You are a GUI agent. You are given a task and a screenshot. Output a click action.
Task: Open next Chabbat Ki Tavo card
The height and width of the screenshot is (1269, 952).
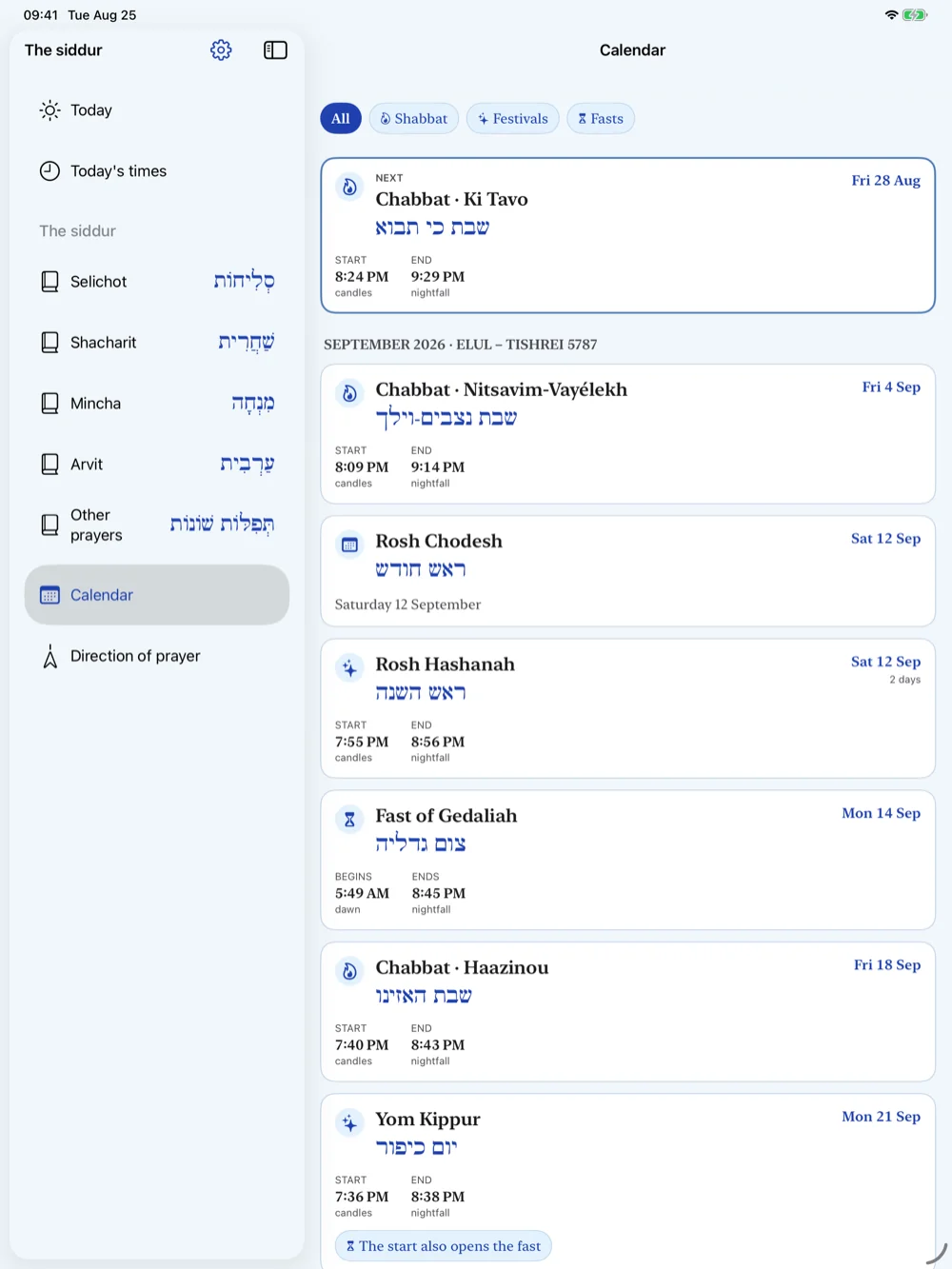(628, 235)
